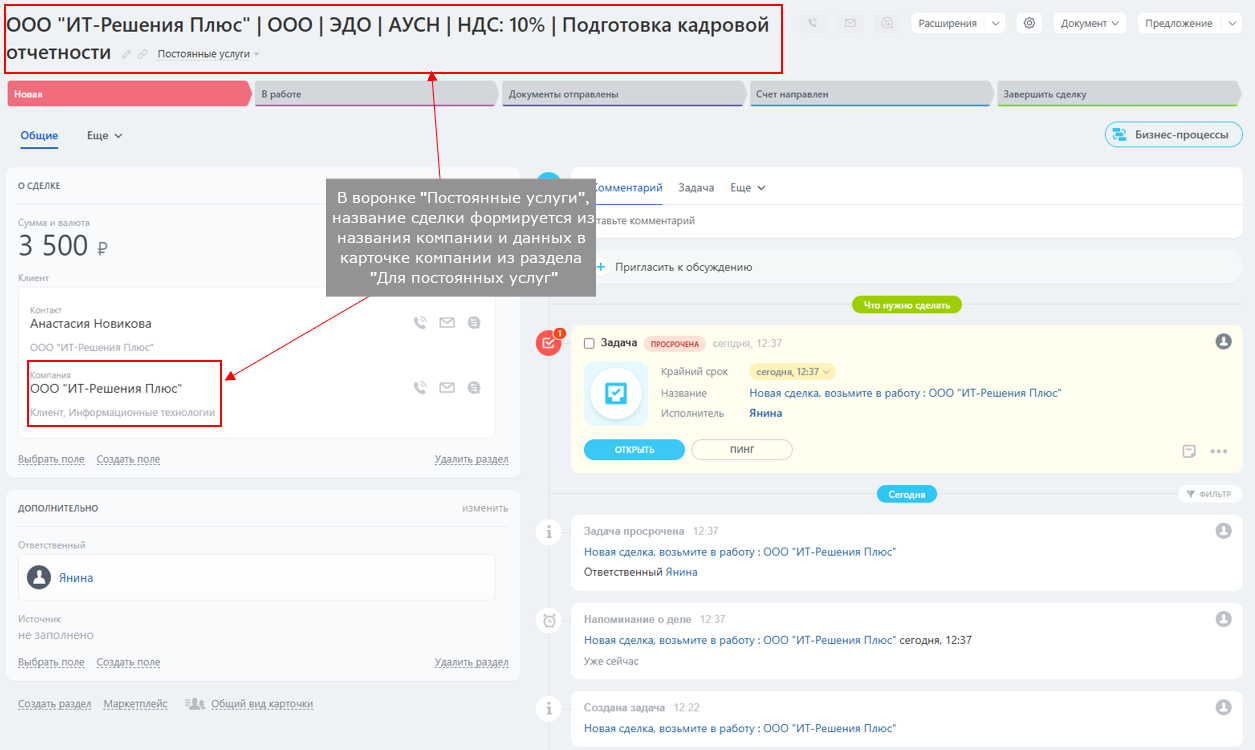The height and width of the screenshot is (750, 1255).
Task: Call company ООО "ИТ-Решения Плюс" via phone icon
Action: click(x=420, y=388)
